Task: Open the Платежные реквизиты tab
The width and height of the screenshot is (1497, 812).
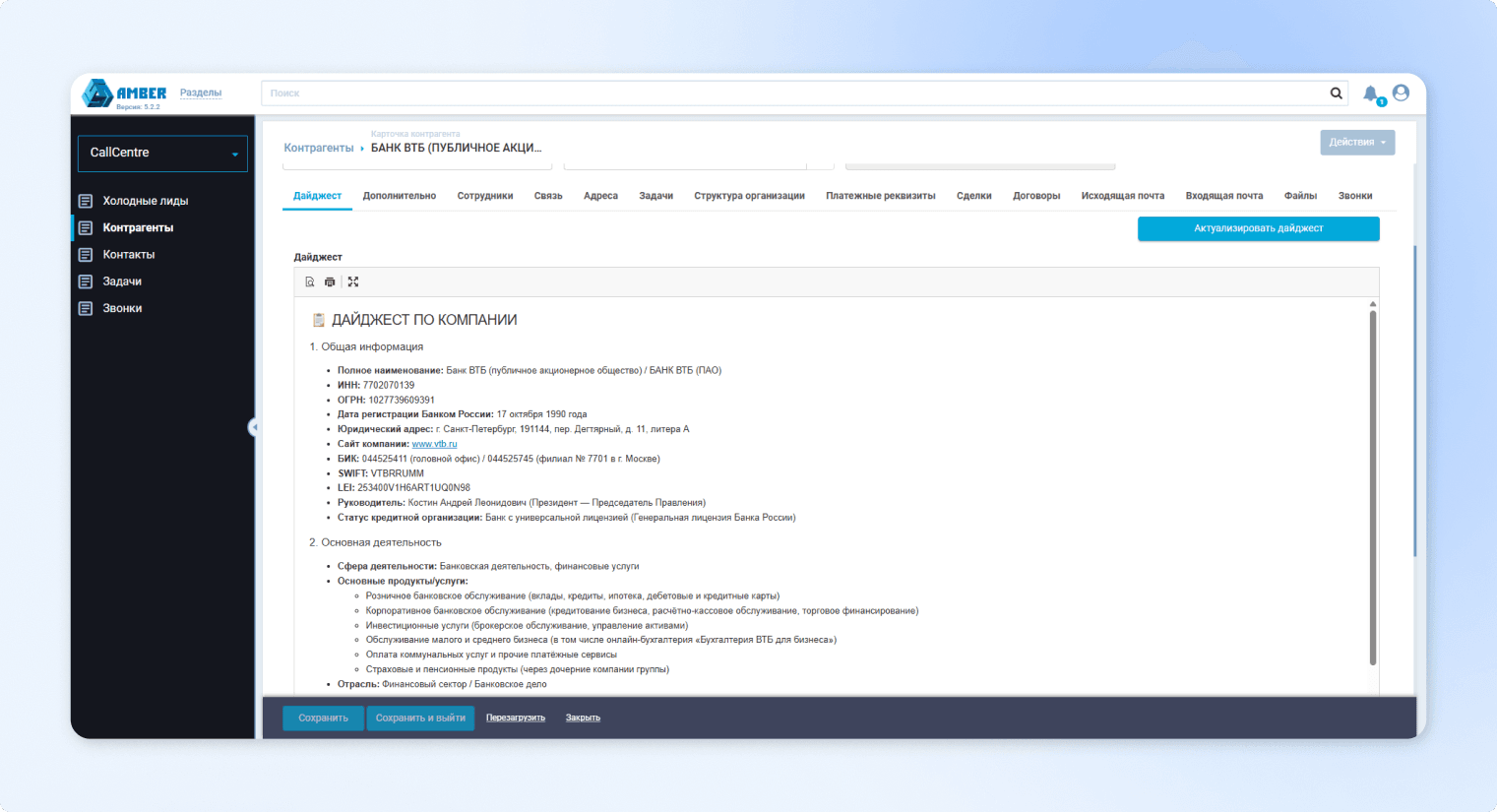Action: pyautogui.click(x=881, y=196)
